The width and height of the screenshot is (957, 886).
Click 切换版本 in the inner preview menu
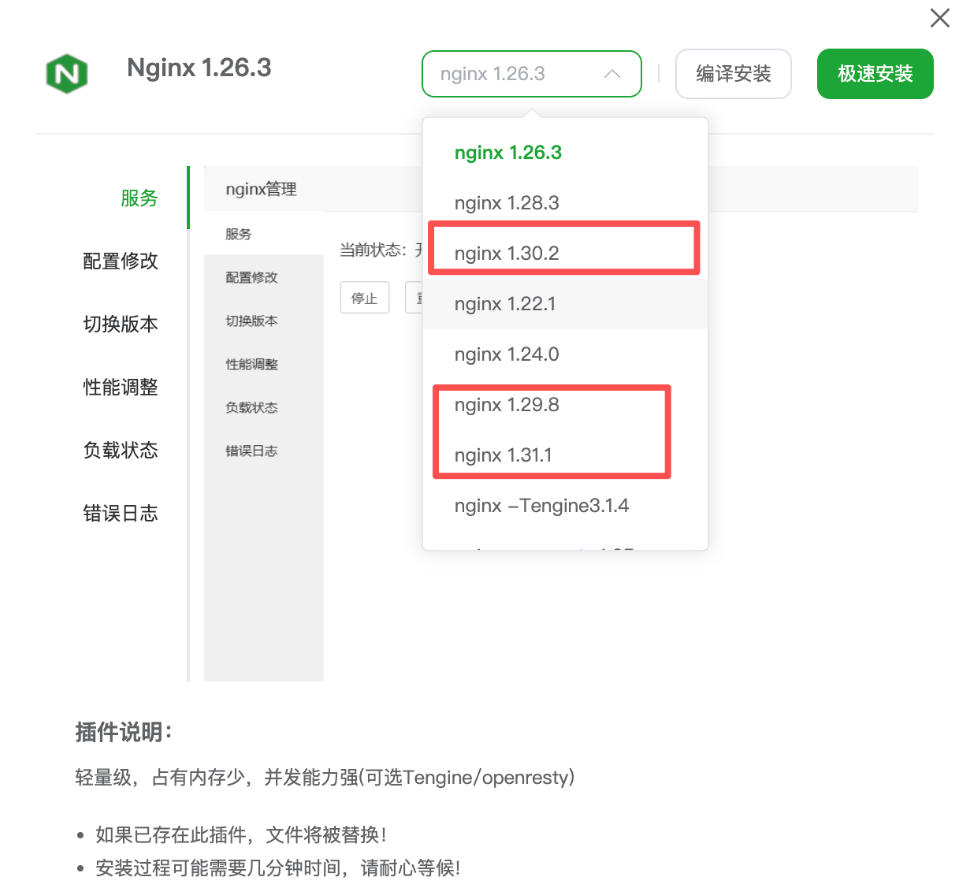pos(251,320)
